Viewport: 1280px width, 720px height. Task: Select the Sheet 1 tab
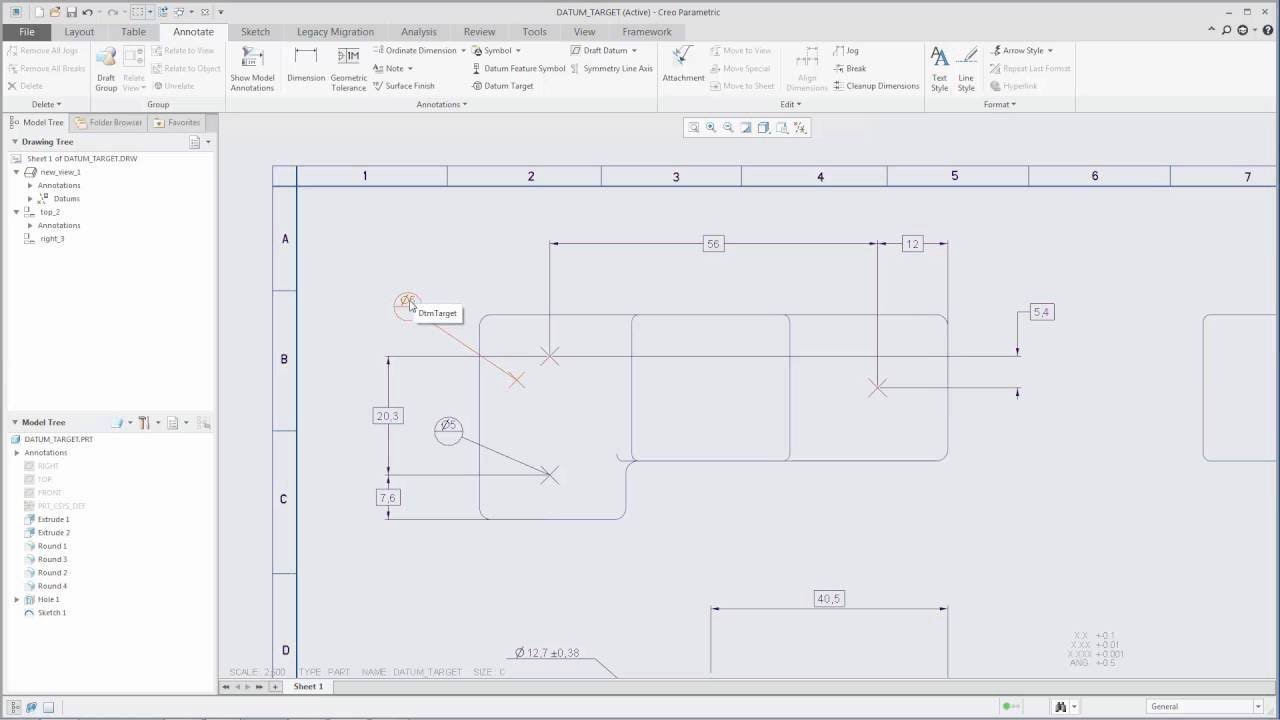click(x=308, y=687)
